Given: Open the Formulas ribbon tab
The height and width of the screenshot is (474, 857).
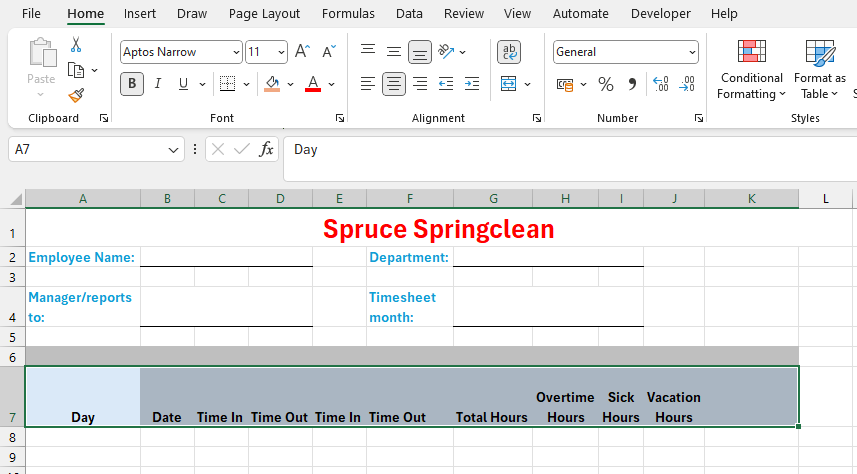Looking at the screenshot, I should tap(348, 14).
